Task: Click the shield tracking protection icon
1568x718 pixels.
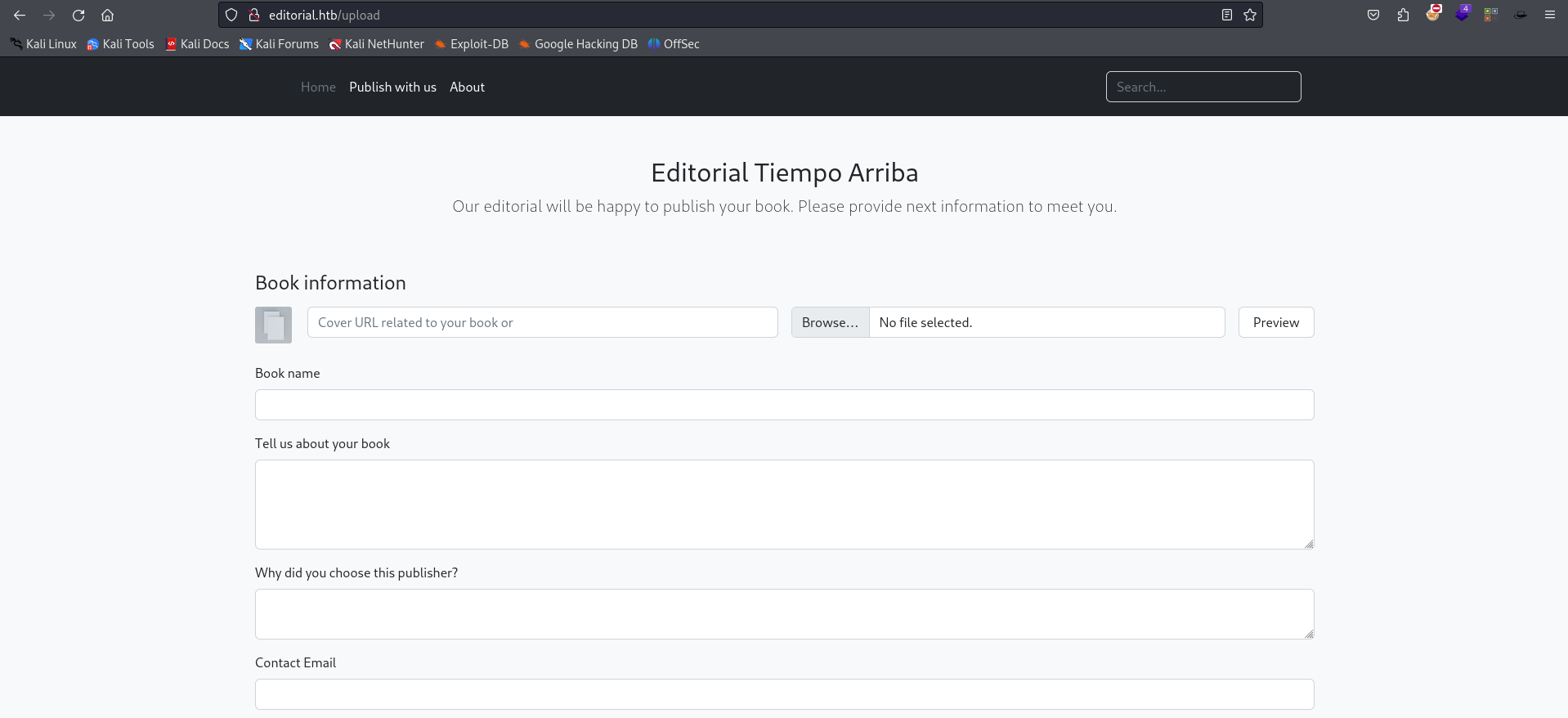Action: click(x=231, y=15)
